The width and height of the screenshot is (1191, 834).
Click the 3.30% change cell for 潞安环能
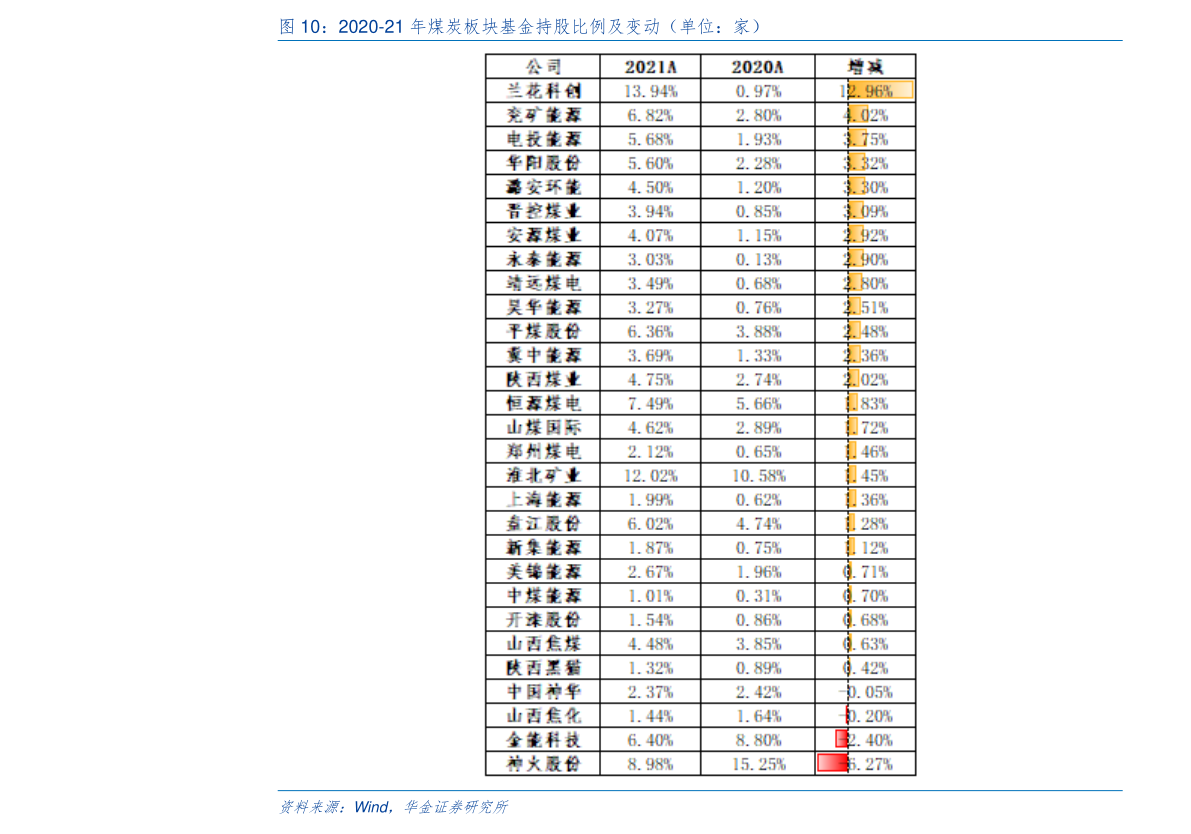click(866, 188)
